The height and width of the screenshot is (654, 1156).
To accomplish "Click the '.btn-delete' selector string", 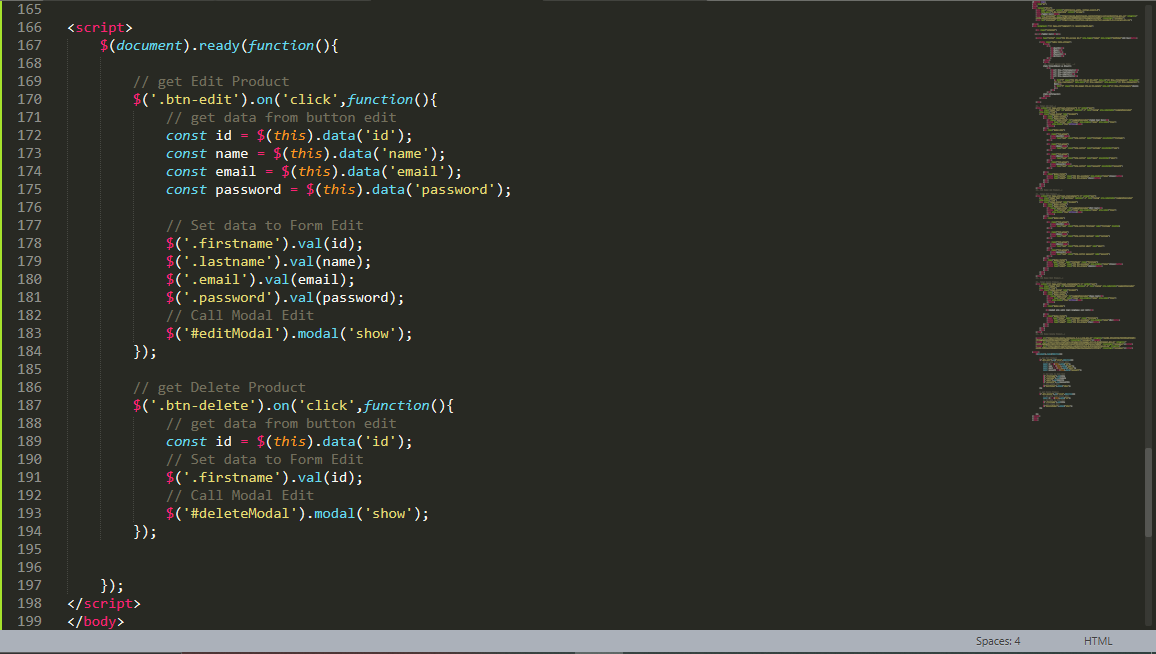I will pos(203,406).
